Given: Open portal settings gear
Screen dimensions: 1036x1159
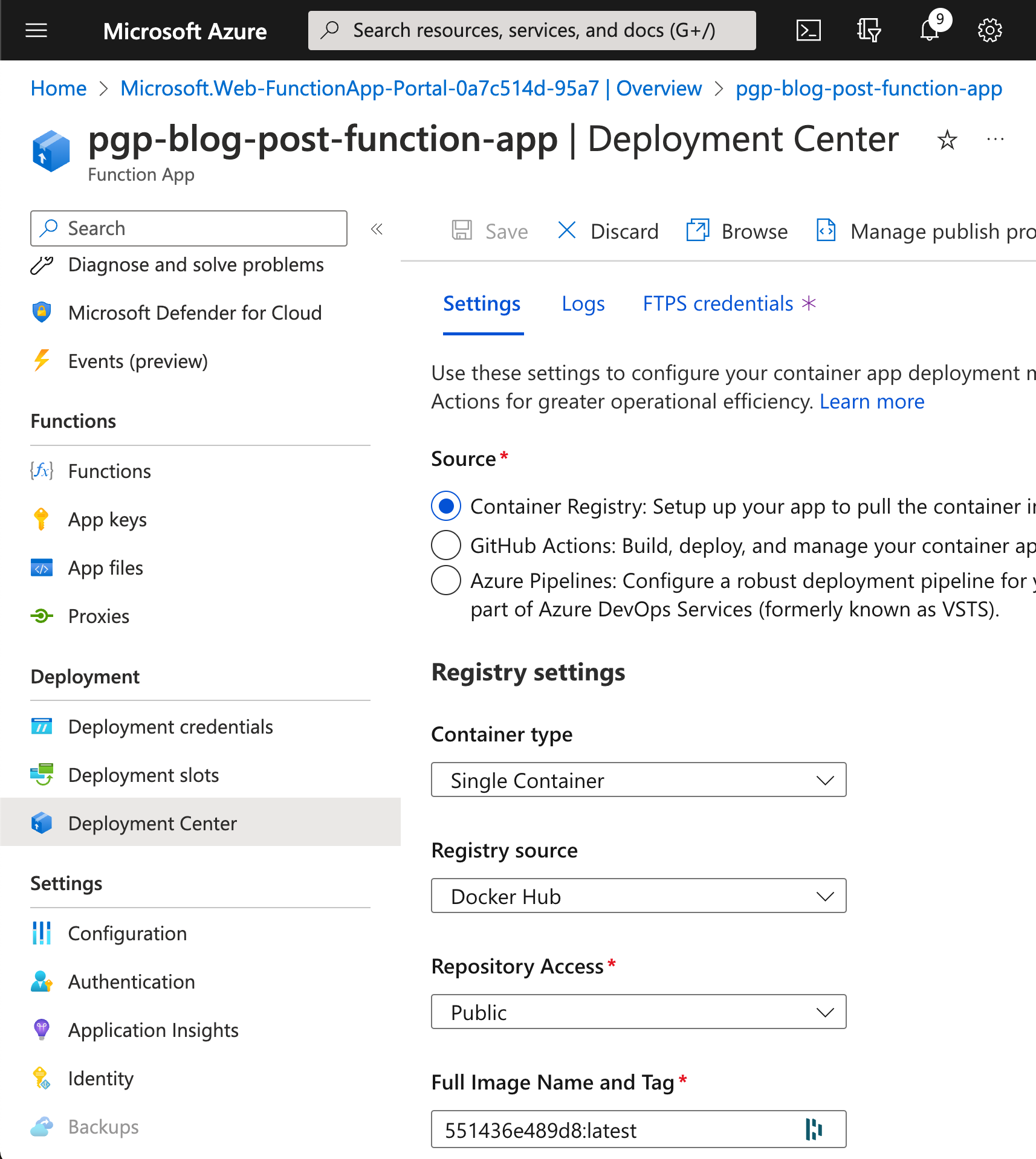Looking at the screenshot, I should click(989, 30).
